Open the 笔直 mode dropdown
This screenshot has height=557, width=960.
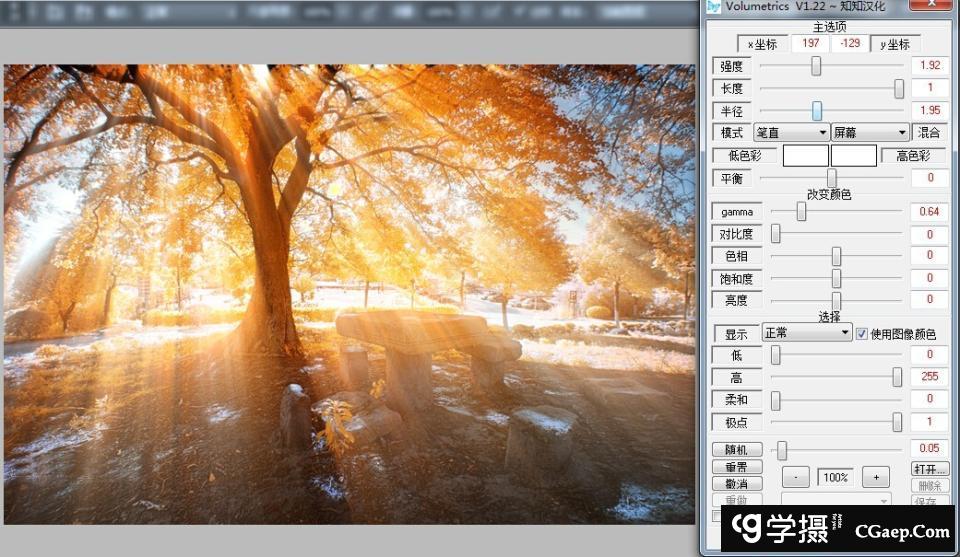point(791,132)
